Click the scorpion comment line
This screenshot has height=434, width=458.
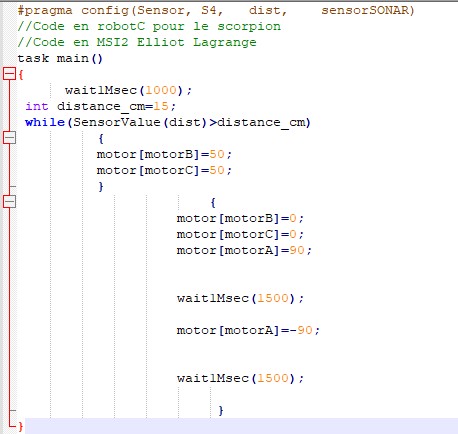click(x=149, y=26)
